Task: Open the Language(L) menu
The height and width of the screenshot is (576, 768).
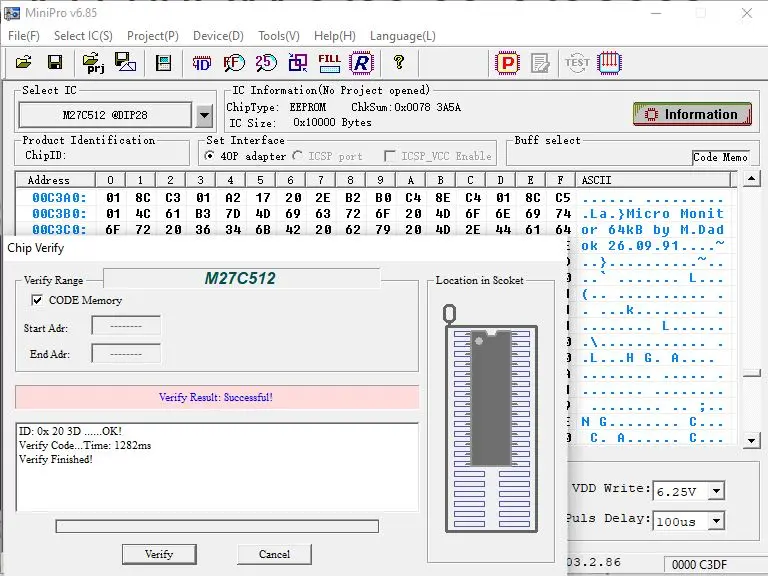Action: pyautogui.click(x=403, y=36)
